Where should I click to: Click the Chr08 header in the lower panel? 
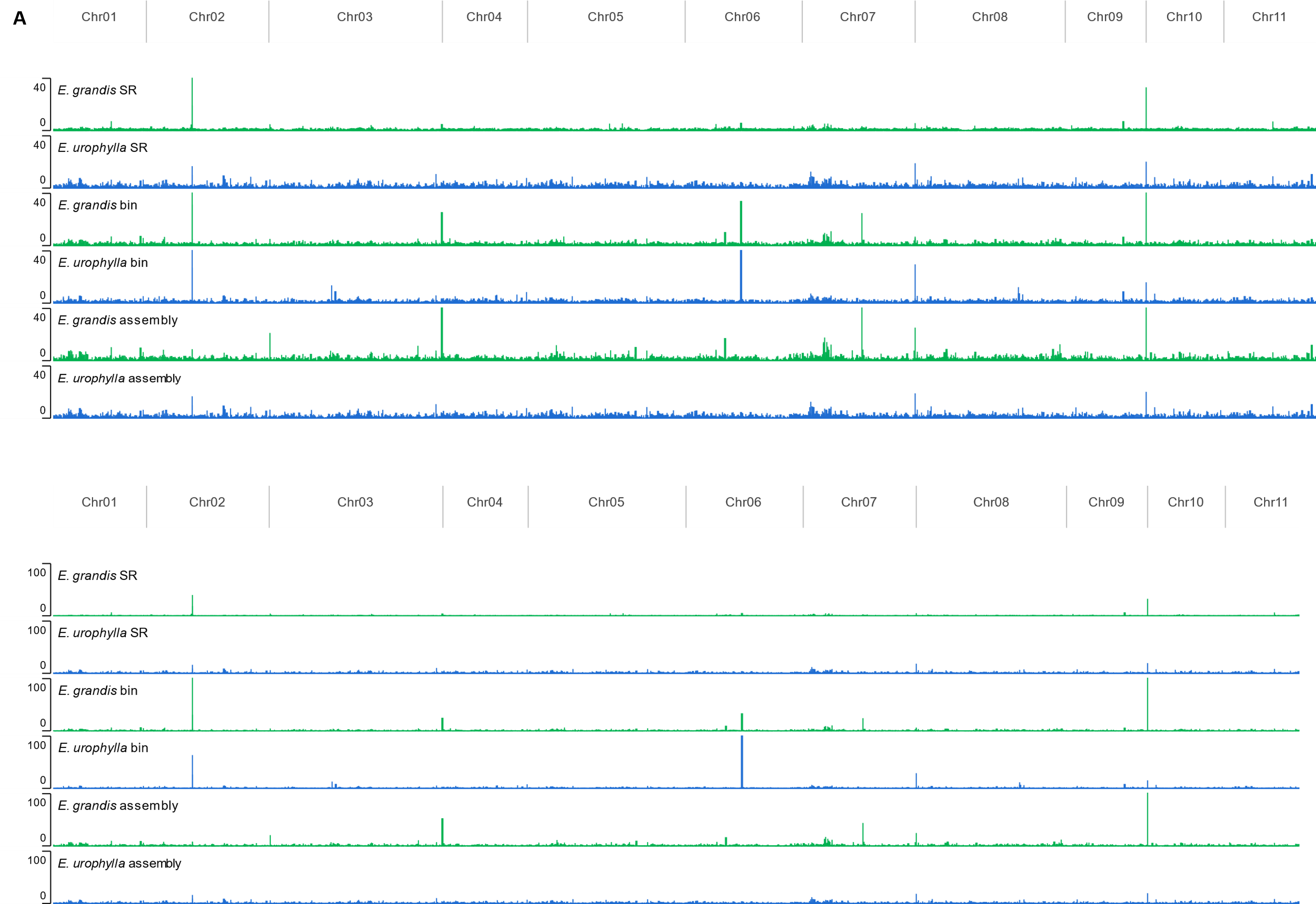coord(991,503)
